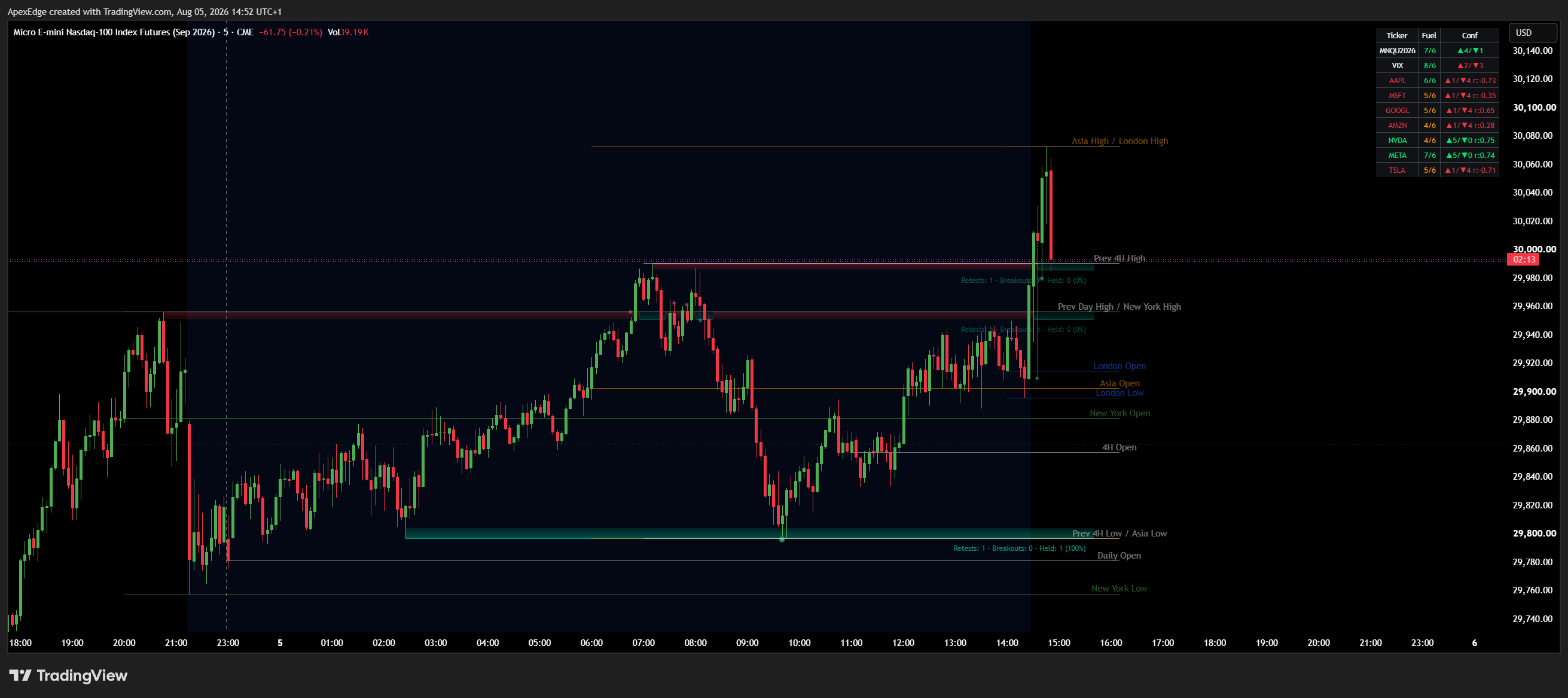
Task: Click the 01:00 time axis label
Action: (x=332, y=642)
